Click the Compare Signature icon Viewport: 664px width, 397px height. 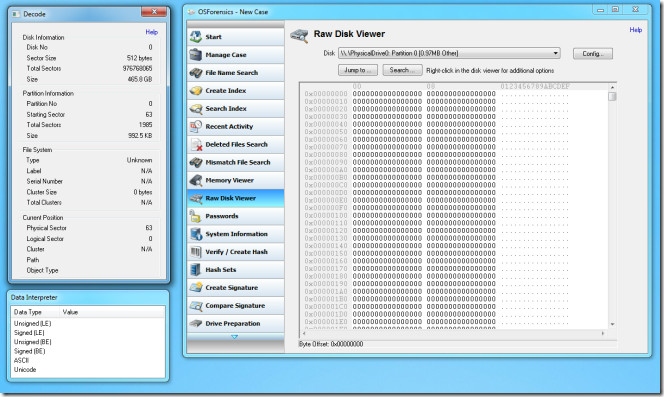point(196,305)
